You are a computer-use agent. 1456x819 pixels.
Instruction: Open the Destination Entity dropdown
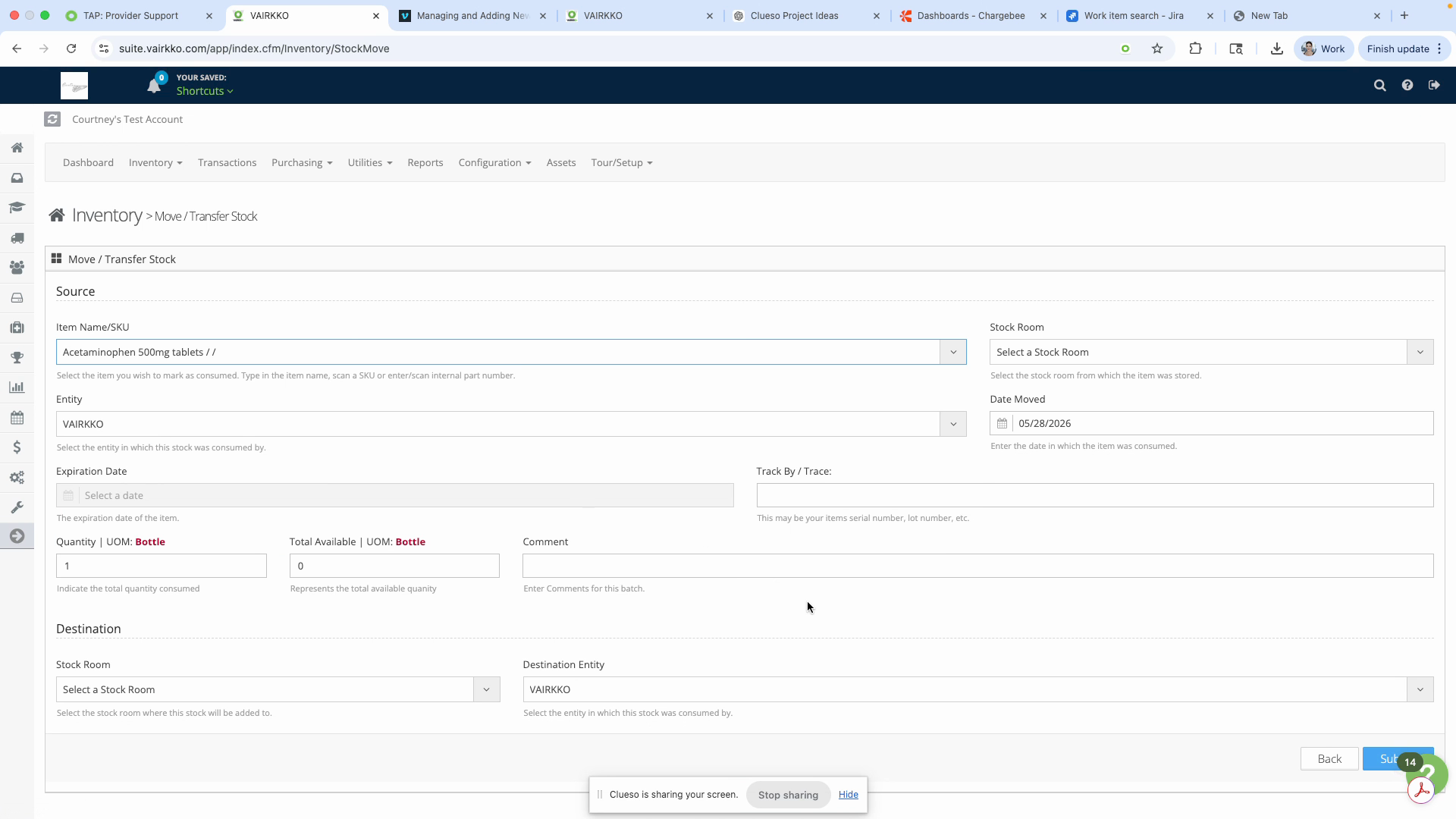[977, 689]
